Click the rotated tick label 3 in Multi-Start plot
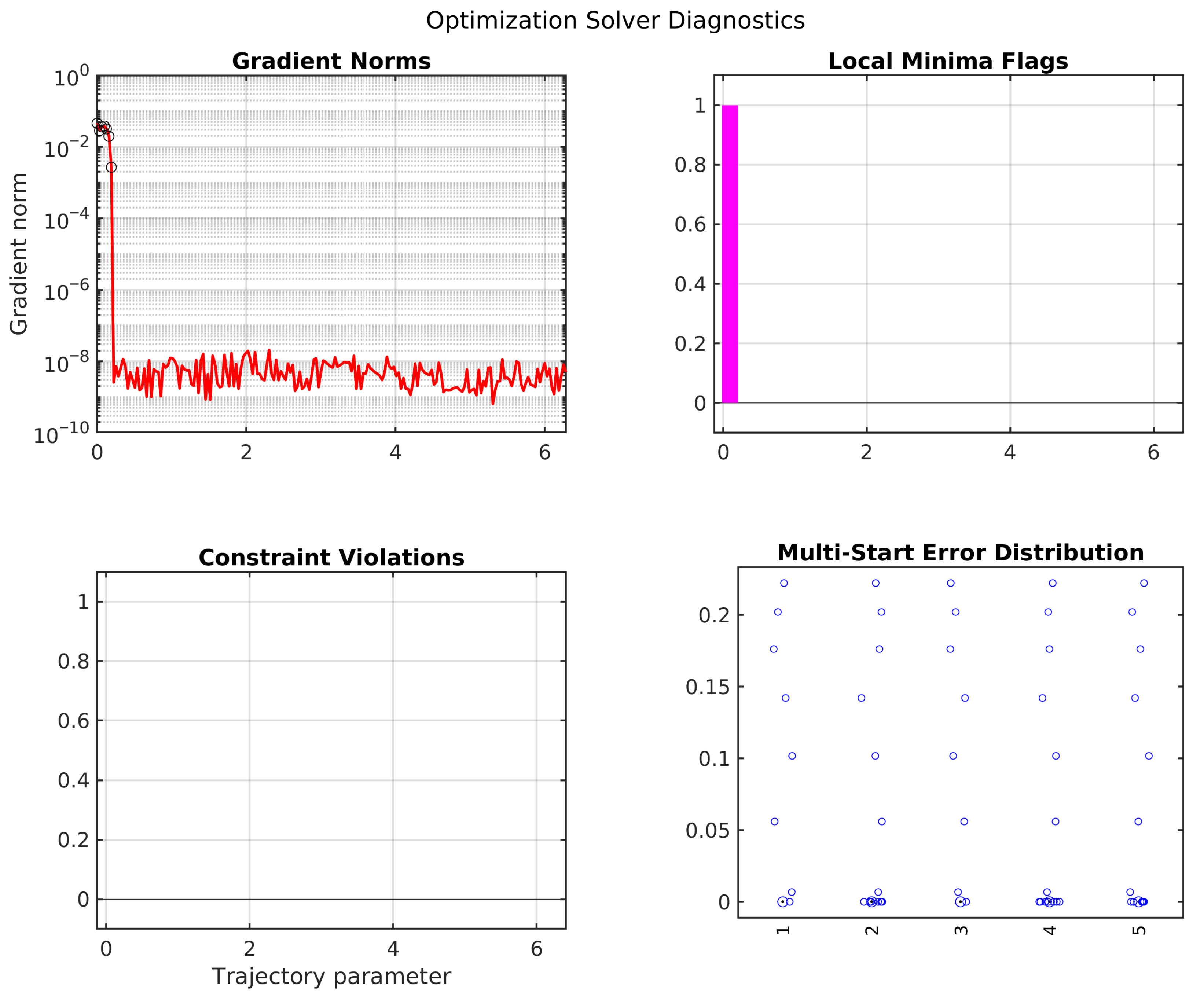1204x1000 pixels. [961, 930]
